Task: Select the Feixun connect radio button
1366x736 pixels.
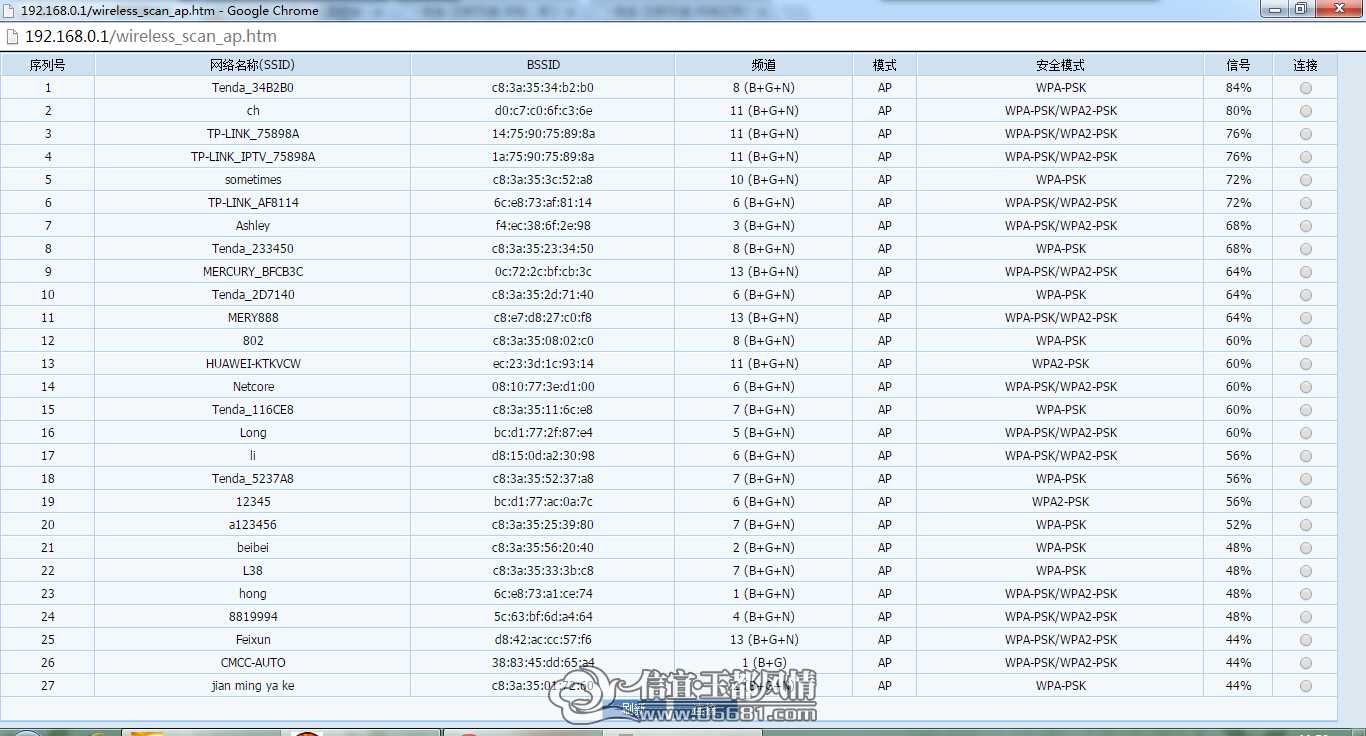Action: point(1305,640)
